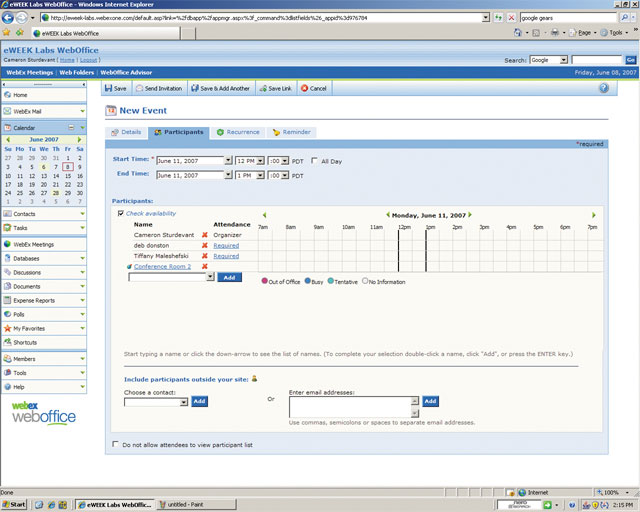Viewport: 640px width, 512px height.
Task: Click the WebOffice search text field
Action: click(x=596, y=60)
